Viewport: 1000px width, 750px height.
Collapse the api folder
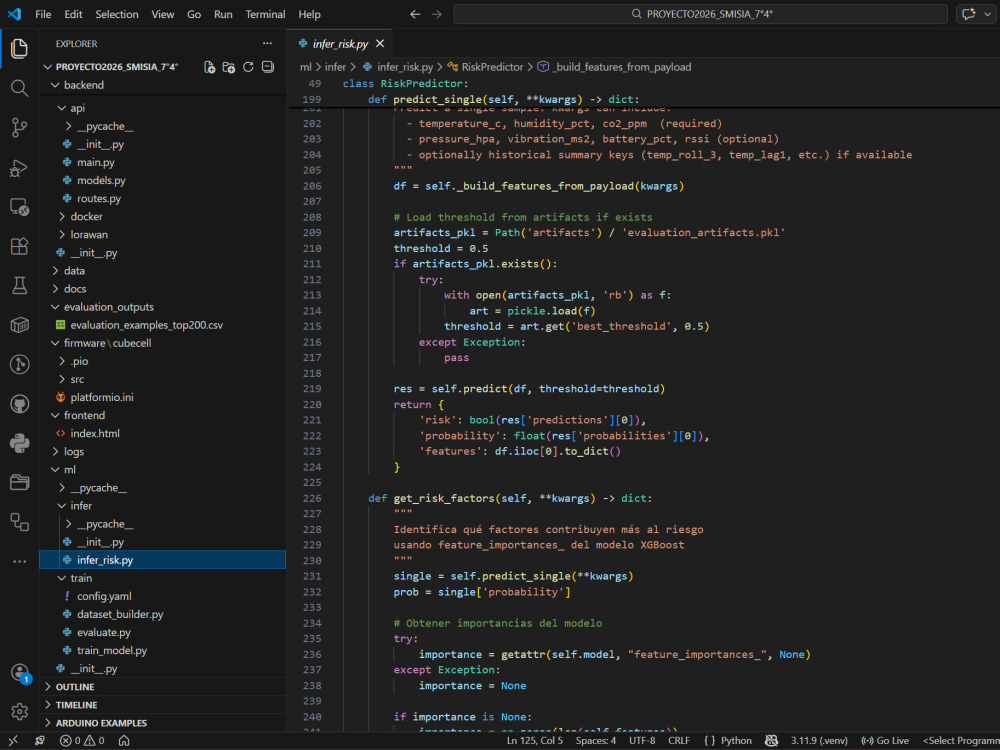click(x=77, y=108)
